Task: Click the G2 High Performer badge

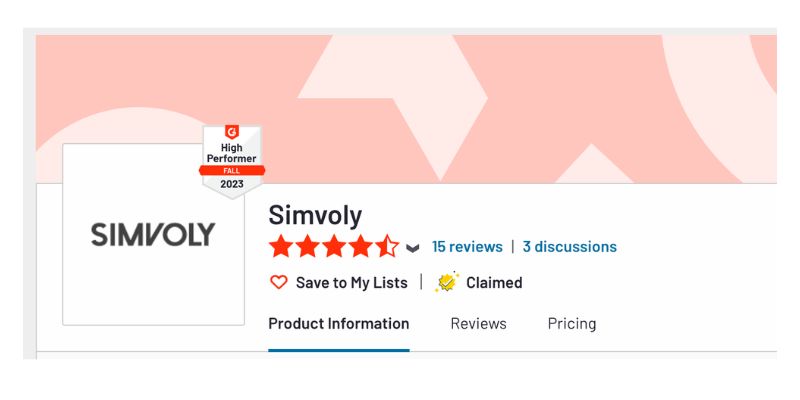Action: [x=232, y=162]
